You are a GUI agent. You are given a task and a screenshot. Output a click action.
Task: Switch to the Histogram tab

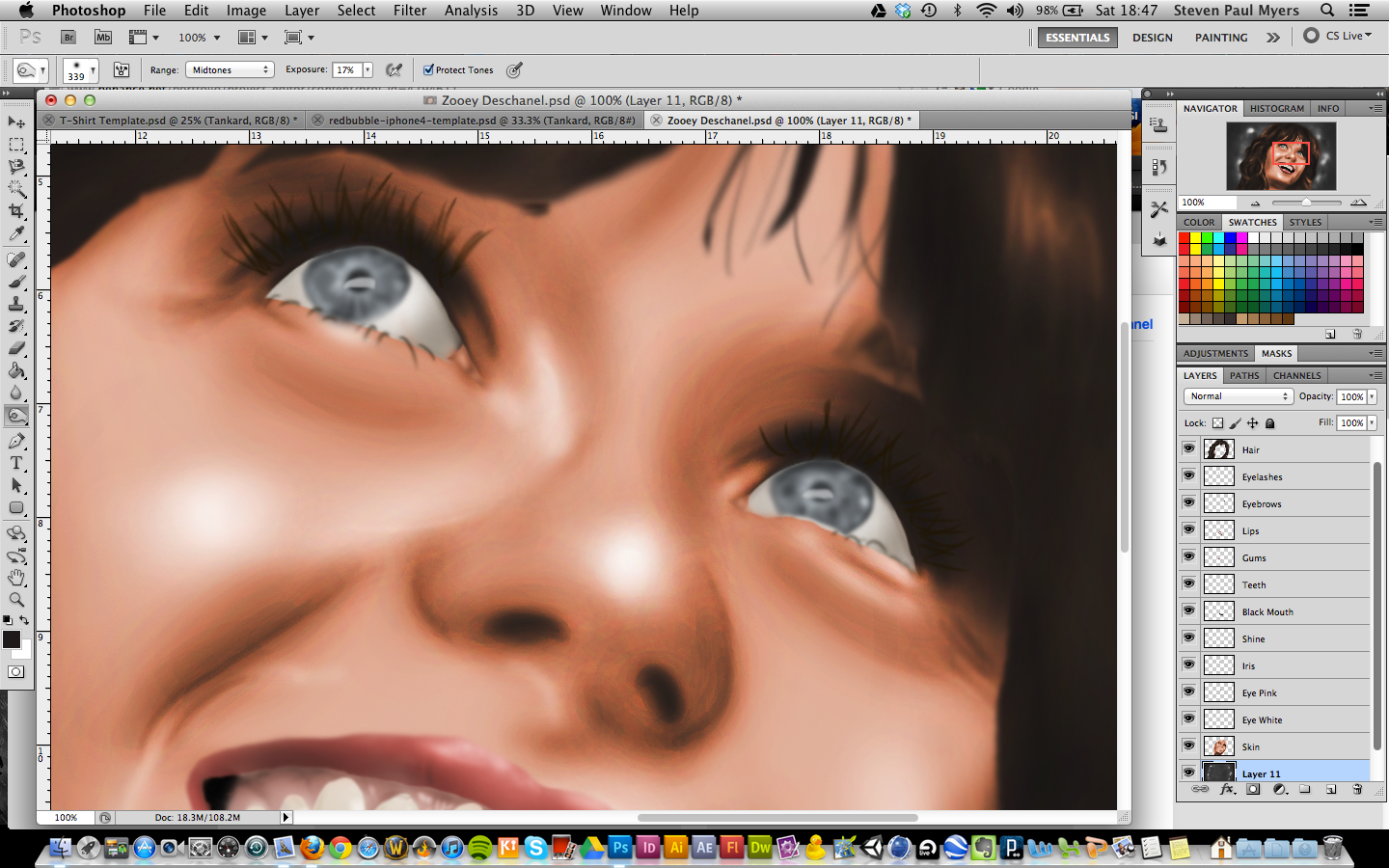1276,109
